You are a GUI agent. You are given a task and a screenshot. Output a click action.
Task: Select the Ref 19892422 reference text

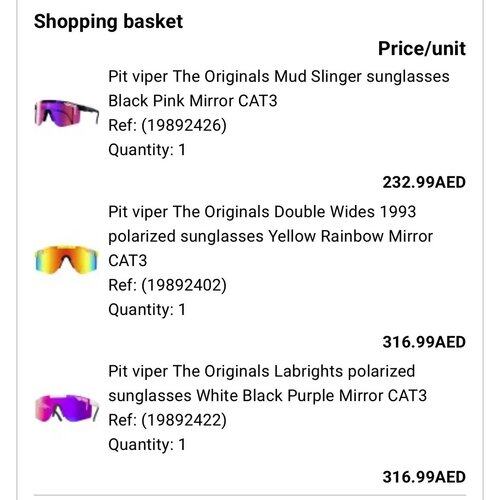coord(167,420)
